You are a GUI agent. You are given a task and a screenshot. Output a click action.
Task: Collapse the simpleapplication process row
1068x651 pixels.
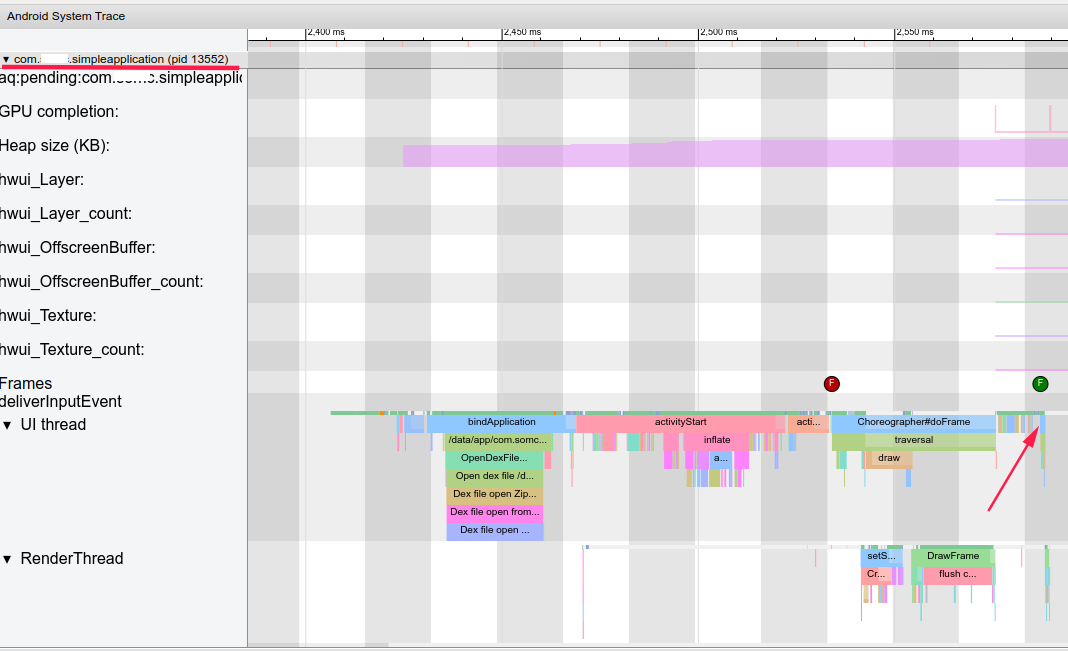click(x=6, y=59)
